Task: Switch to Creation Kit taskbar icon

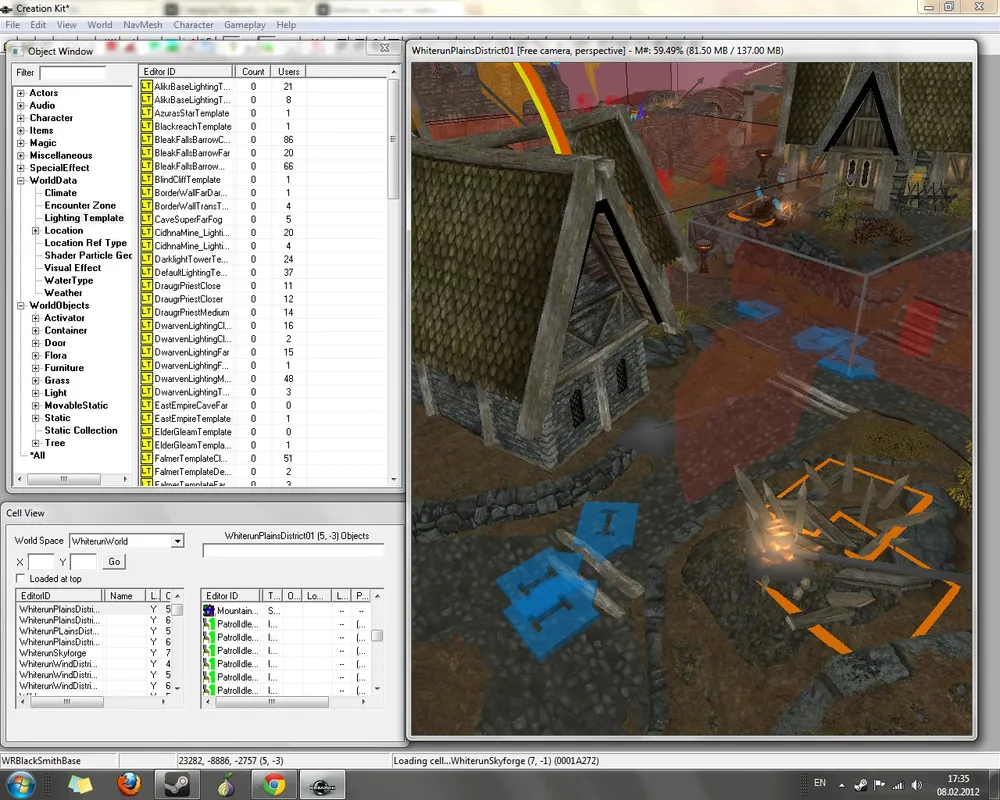Action: click(x=321, y=783)
